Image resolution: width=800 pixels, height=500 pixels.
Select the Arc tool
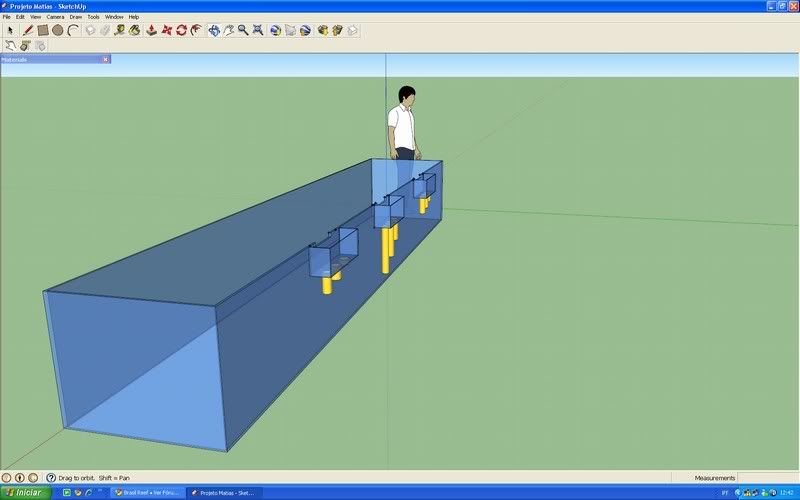pyautogui.click(x=73, y=31)
